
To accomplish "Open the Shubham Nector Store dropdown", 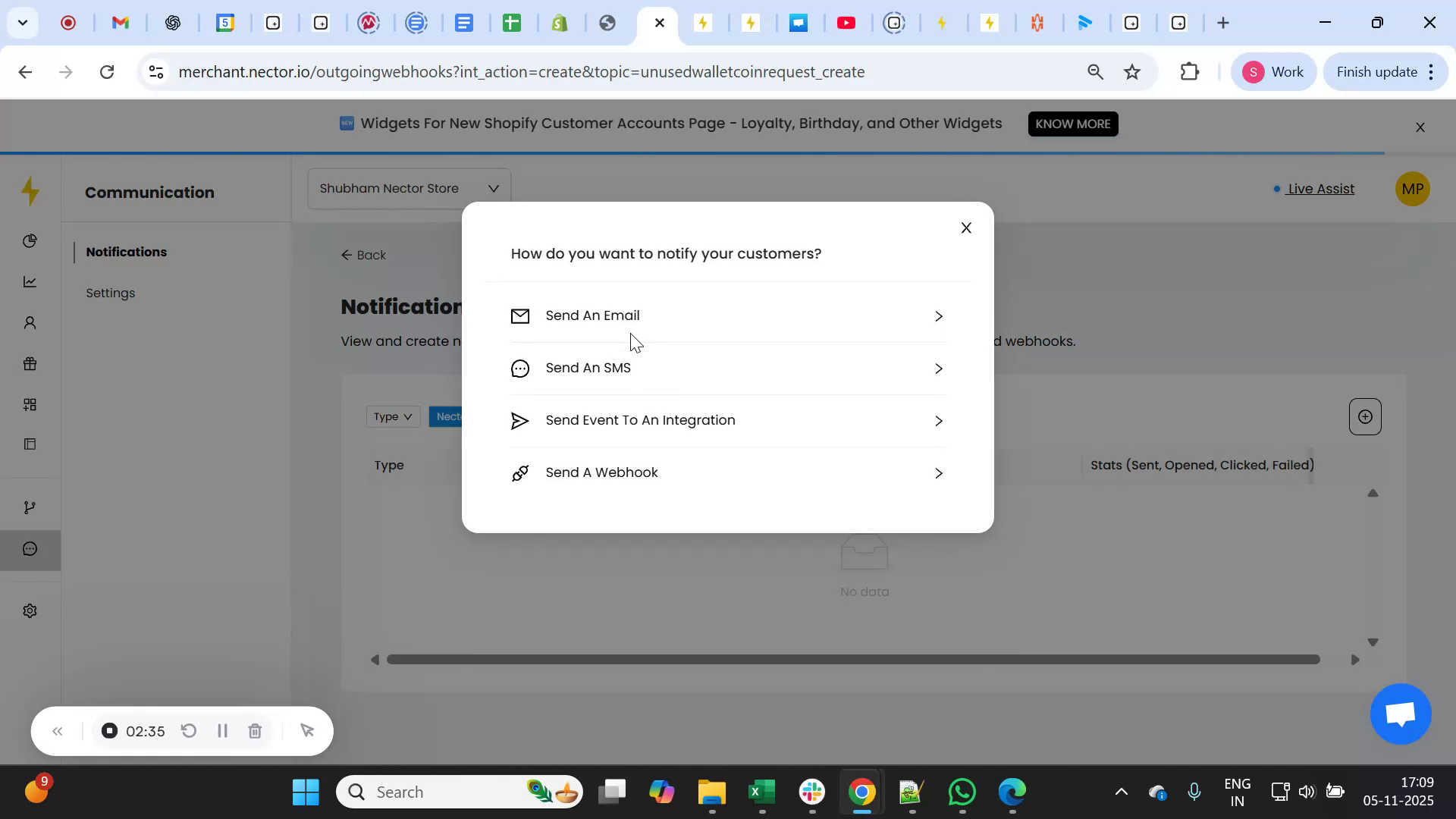I will tap(408, 187).
